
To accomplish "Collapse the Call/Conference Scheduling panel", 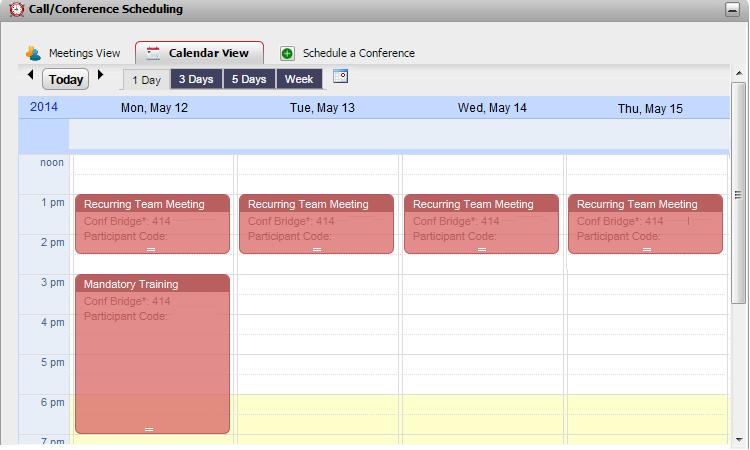I will 732,9.
